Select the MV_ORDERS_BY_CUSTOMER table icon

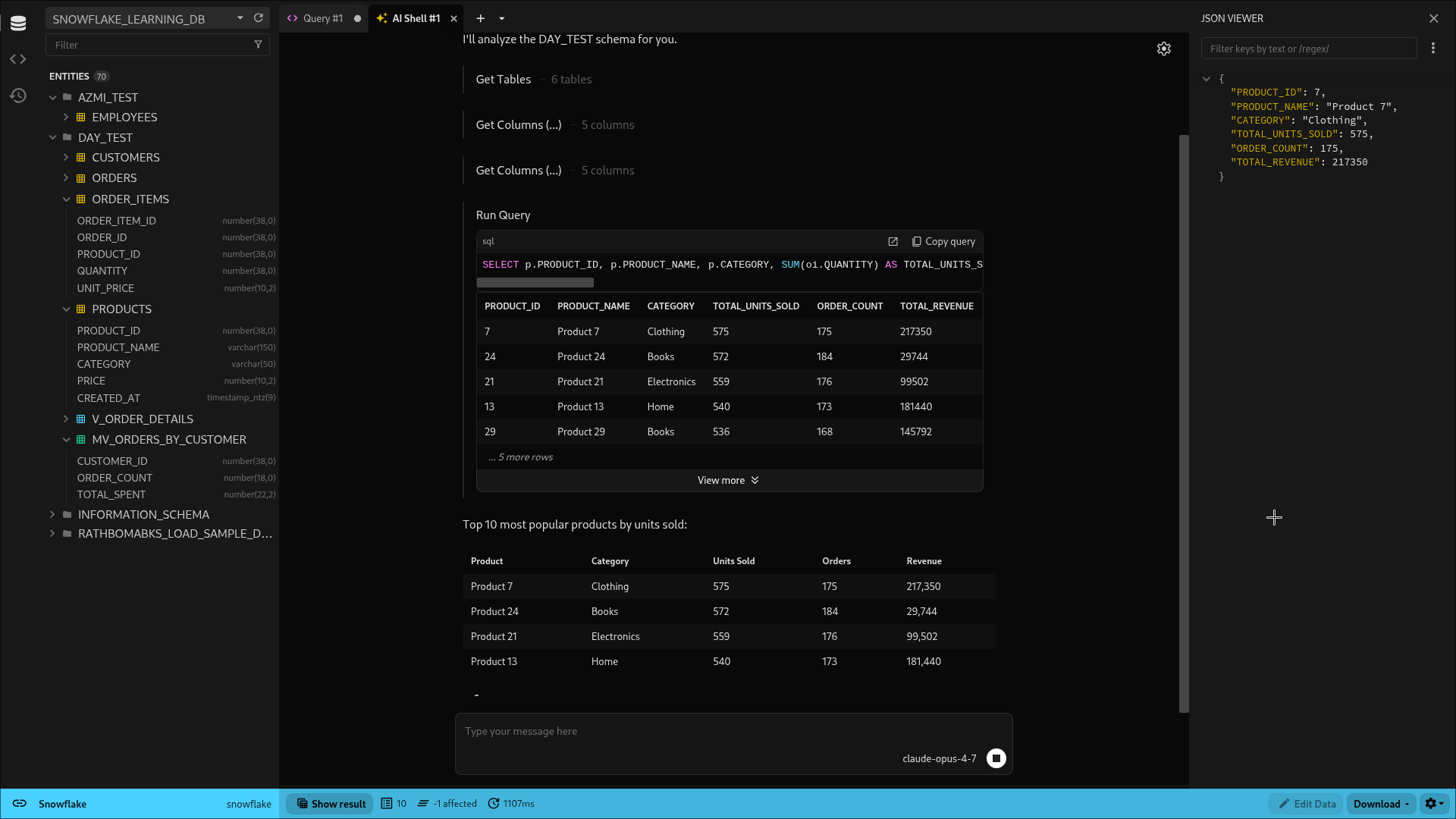pos(81,440)
